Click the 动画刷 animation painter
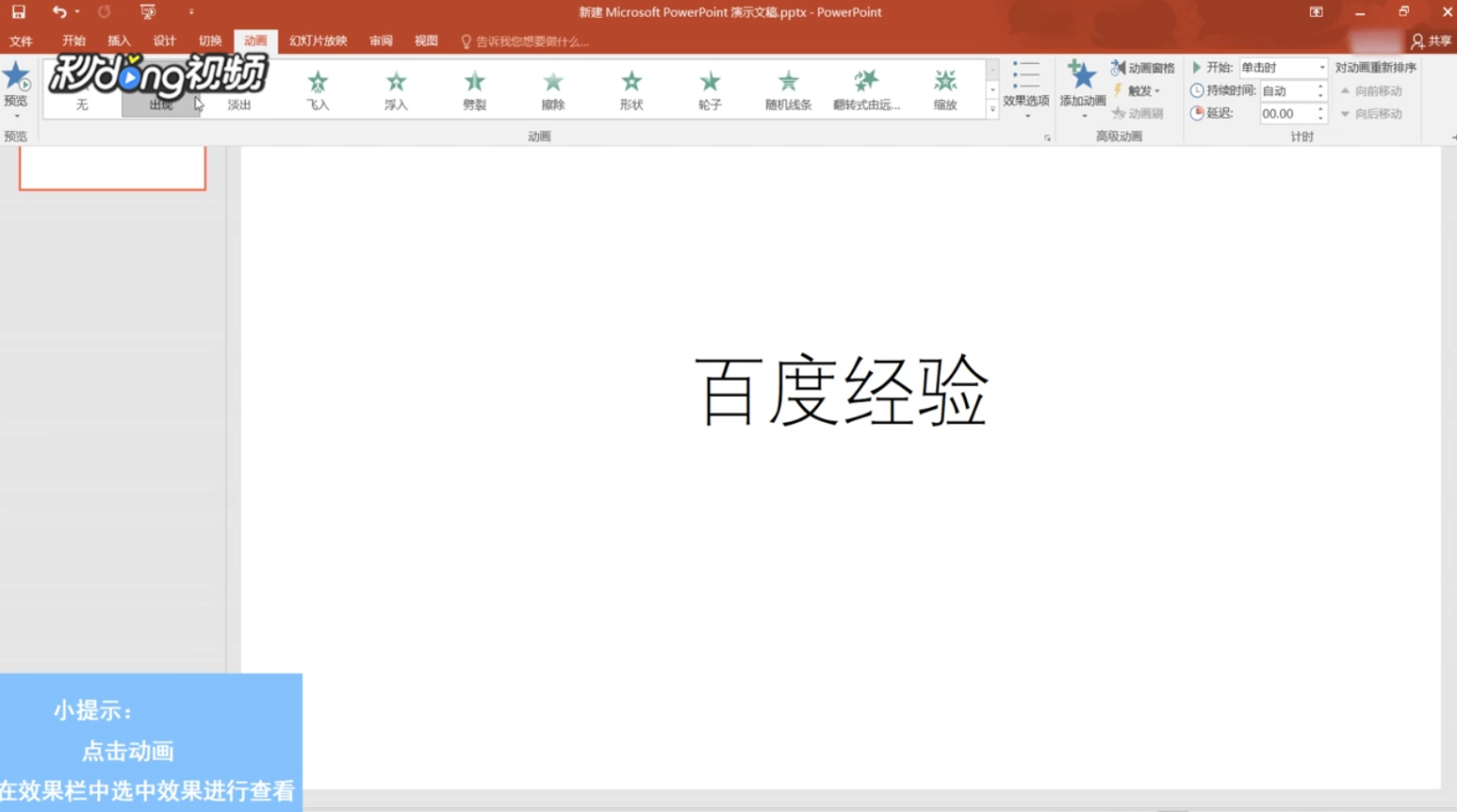The width and height of the screenshot is (1457, 812). click(1138, 113)
